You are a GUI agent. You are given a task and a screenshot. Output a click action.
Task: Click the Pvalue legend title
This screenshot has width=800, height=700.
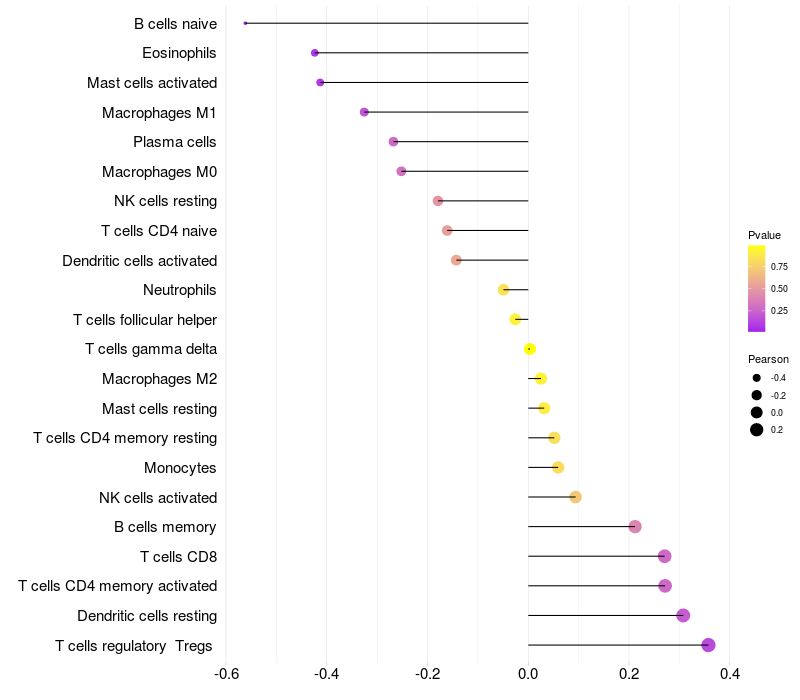point(764,235)
